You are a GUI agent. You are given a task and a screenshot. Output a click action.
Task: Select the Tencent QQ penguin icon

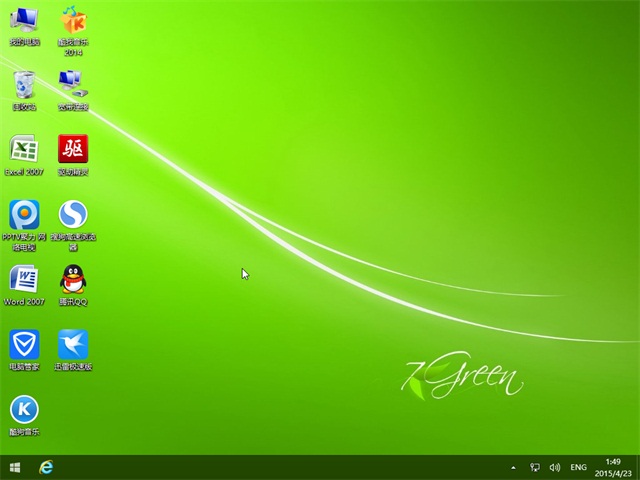coord(73,279)
